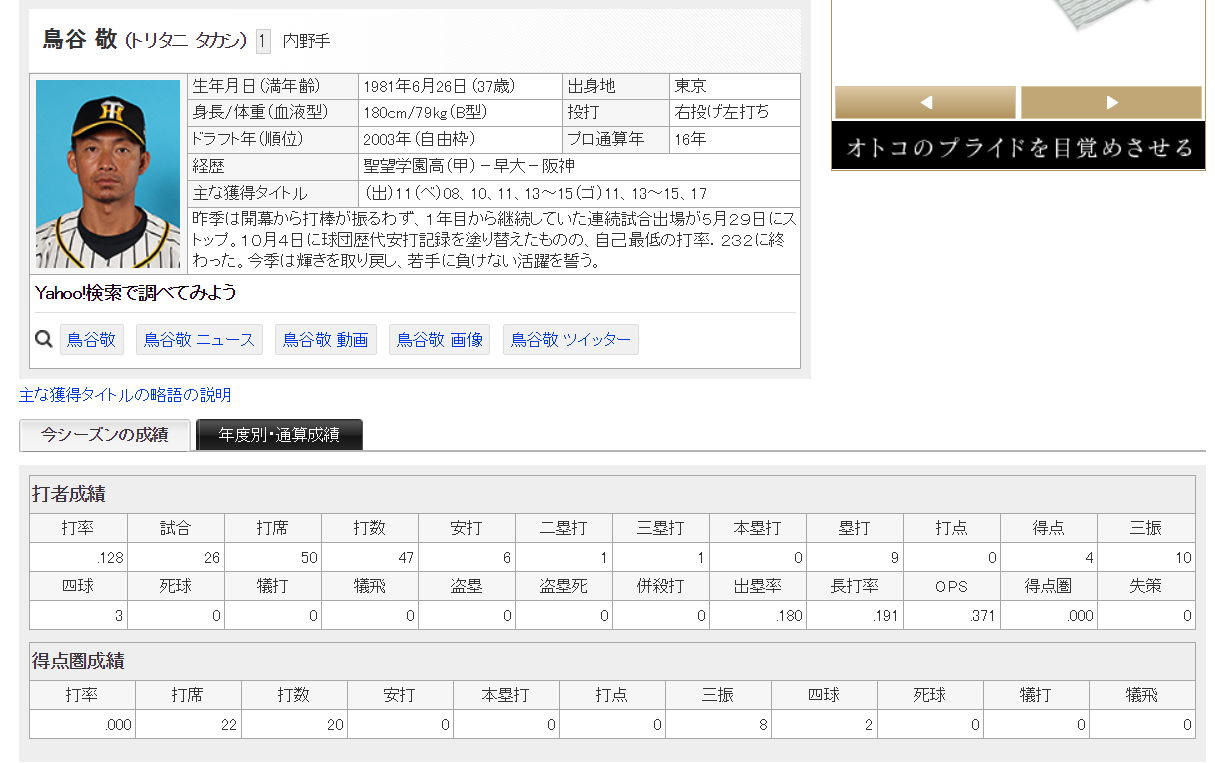Click the OPS value .371
Viewport: 1215px width, 763px height.
(951, 616)
